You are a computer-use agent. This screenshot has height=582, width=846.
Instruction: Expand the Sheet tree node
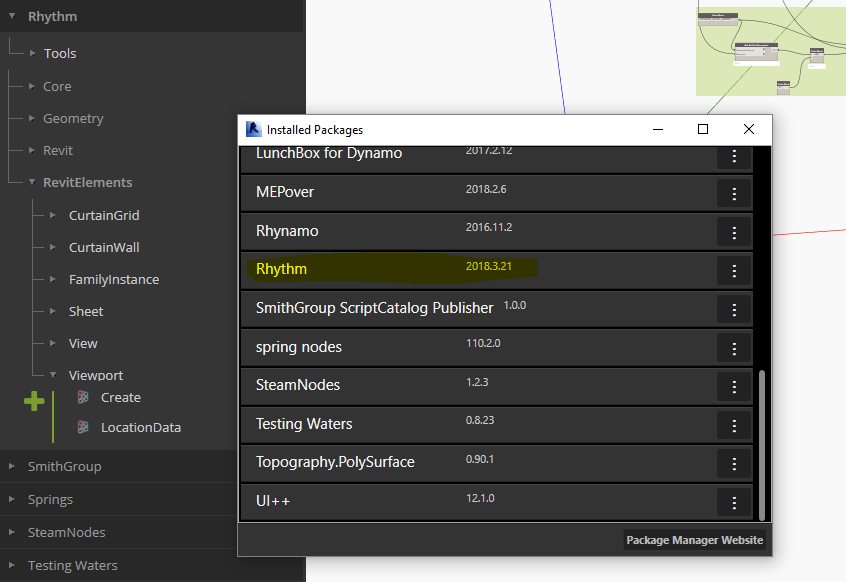point(52,311)
